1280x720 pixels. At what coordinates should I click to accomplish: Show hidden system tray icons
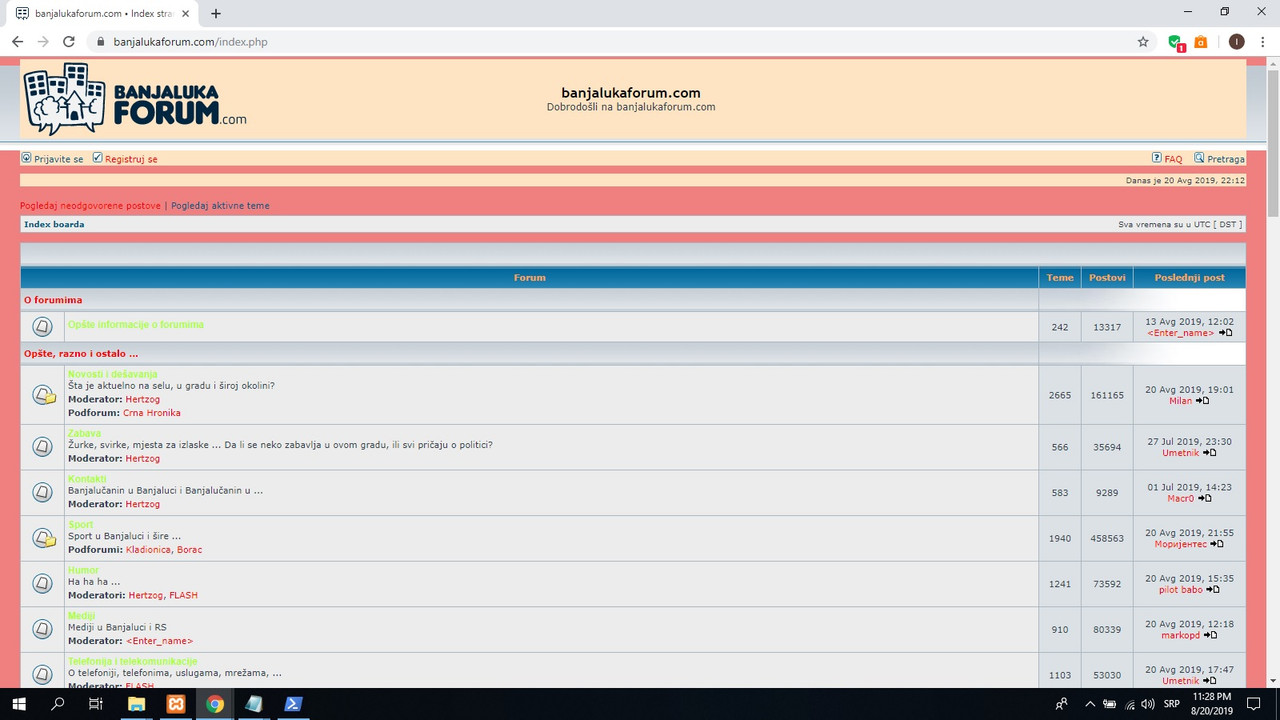[x=1089, y=704]
